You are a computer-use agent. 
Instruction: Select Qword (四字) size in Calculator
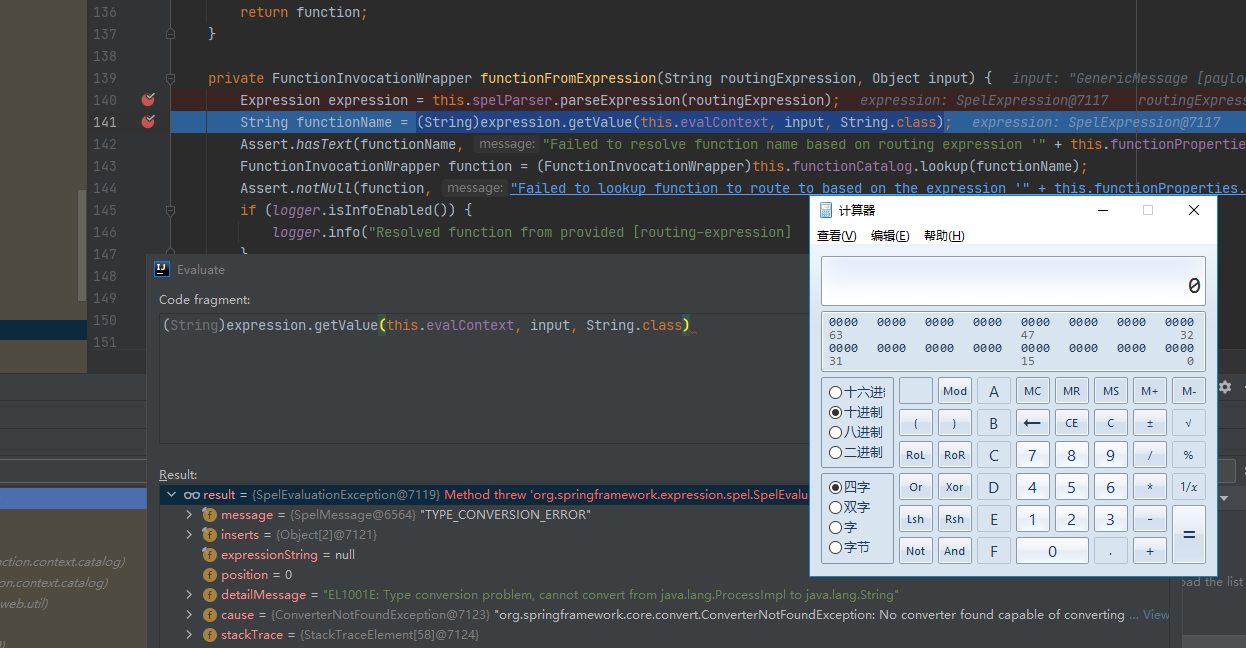(850, 487)
